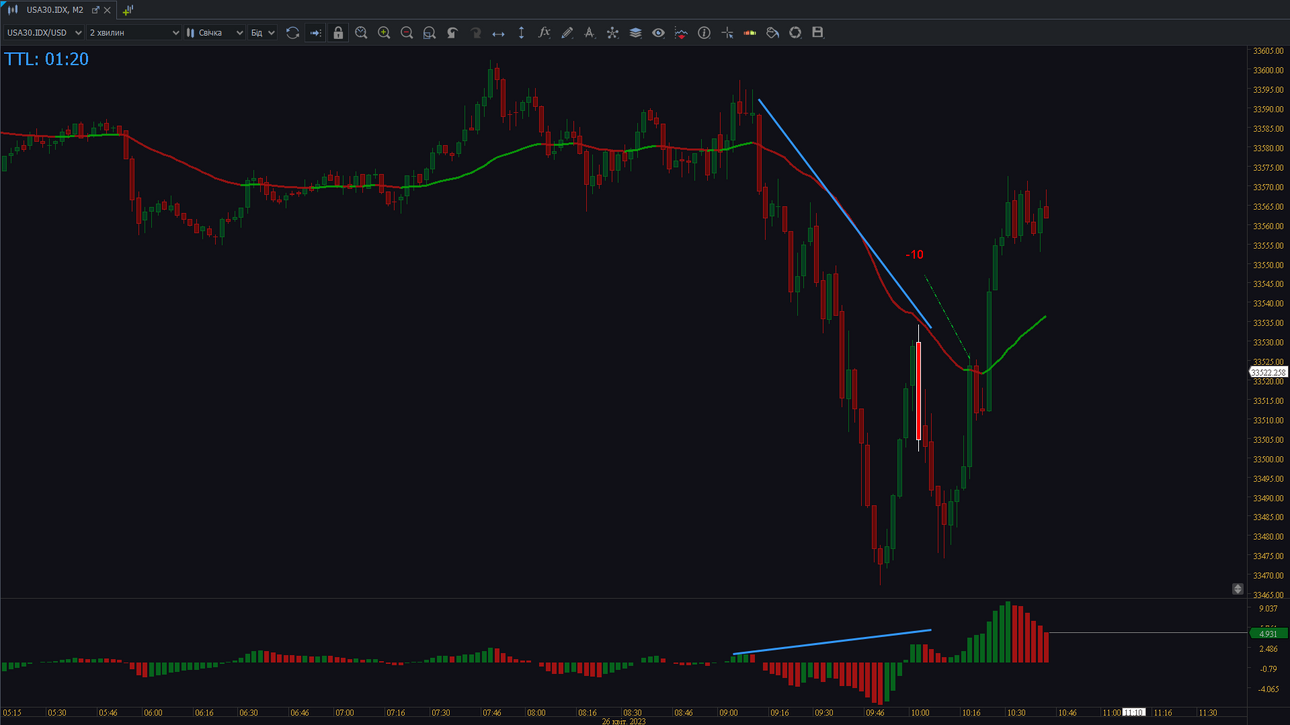
Task: Open the fx indicators icon
Action: (x=544, y=33)
